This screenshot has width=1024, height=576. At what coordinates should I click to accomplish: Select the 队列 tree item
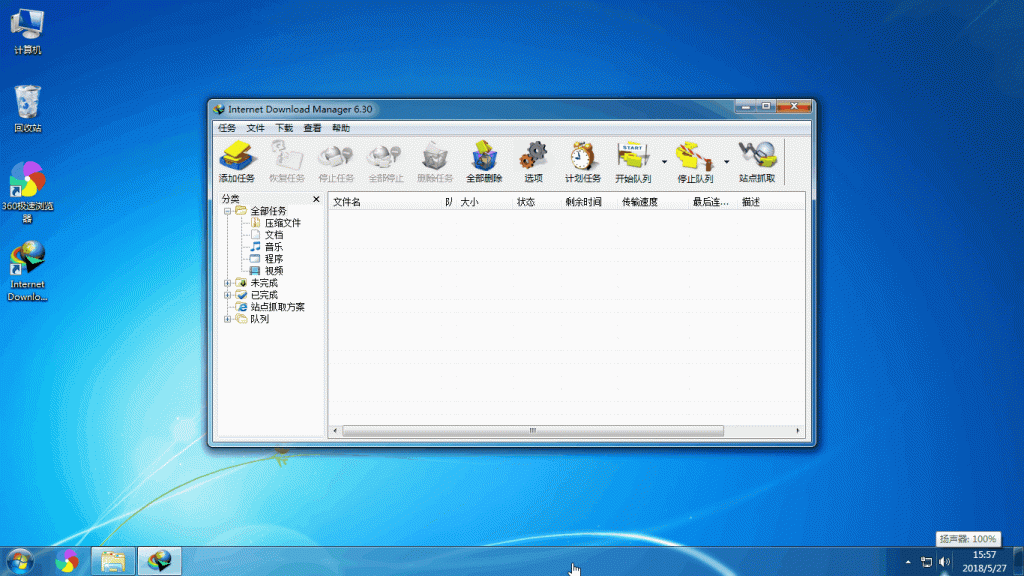pos(259,319)
